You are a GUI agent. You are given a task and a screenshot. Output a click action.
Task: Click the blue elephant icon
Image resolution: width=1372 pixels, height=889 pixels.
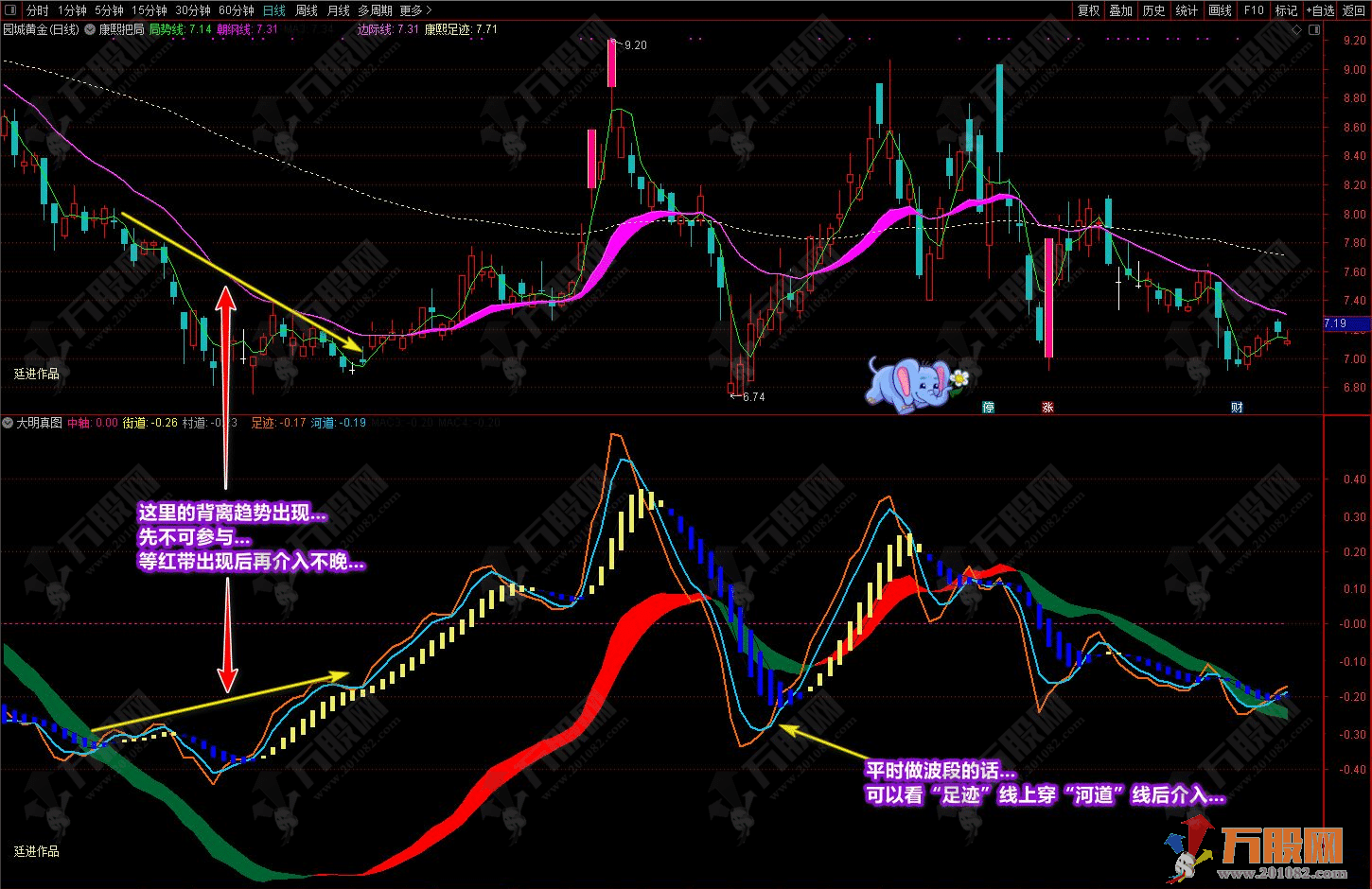pos(917,384)
